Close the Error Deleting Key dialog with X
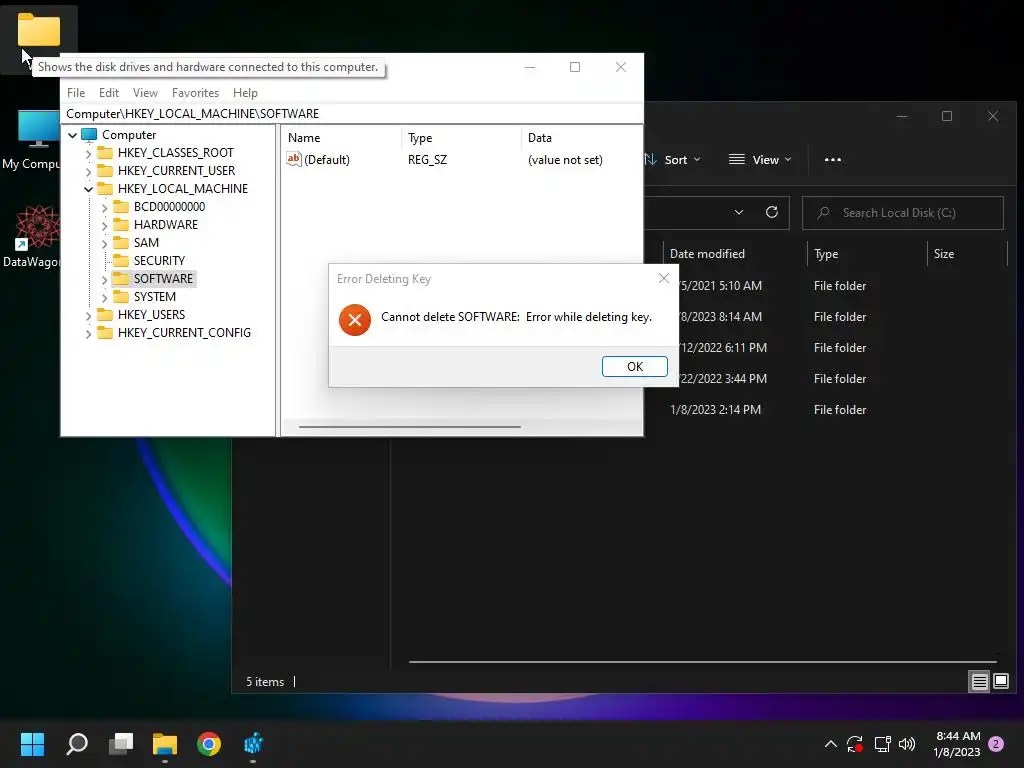This screenshot has width=1024, height=768. click(x=664, y=278)
